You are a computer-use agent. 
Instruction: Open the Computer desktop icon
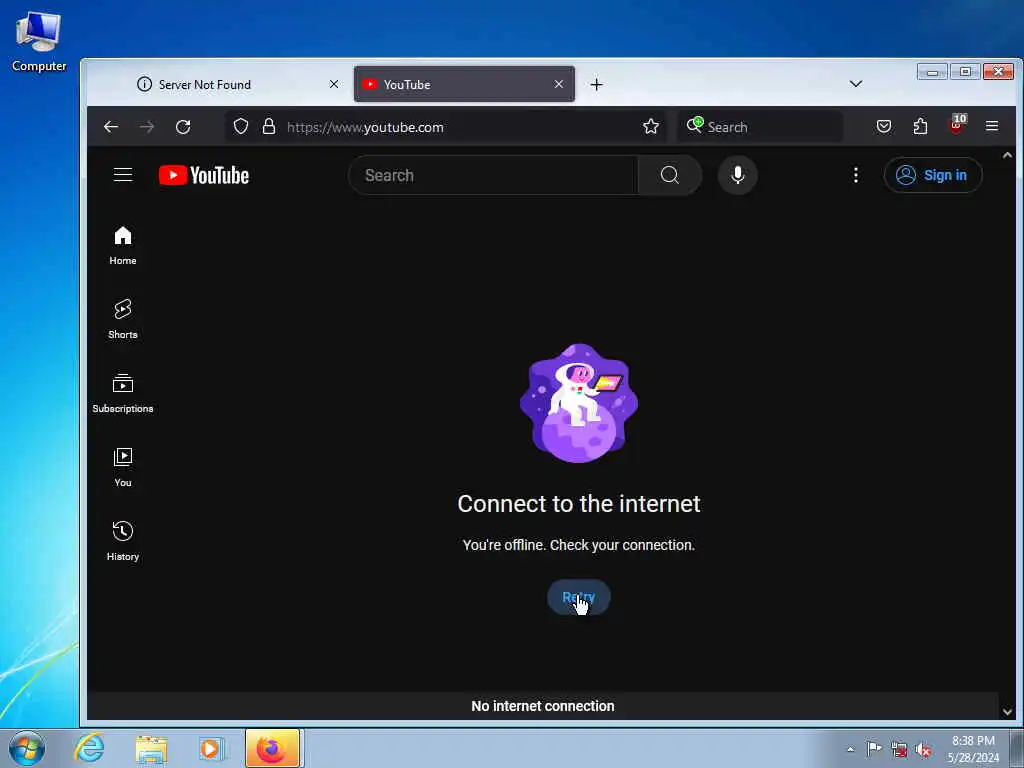(39, 42)
